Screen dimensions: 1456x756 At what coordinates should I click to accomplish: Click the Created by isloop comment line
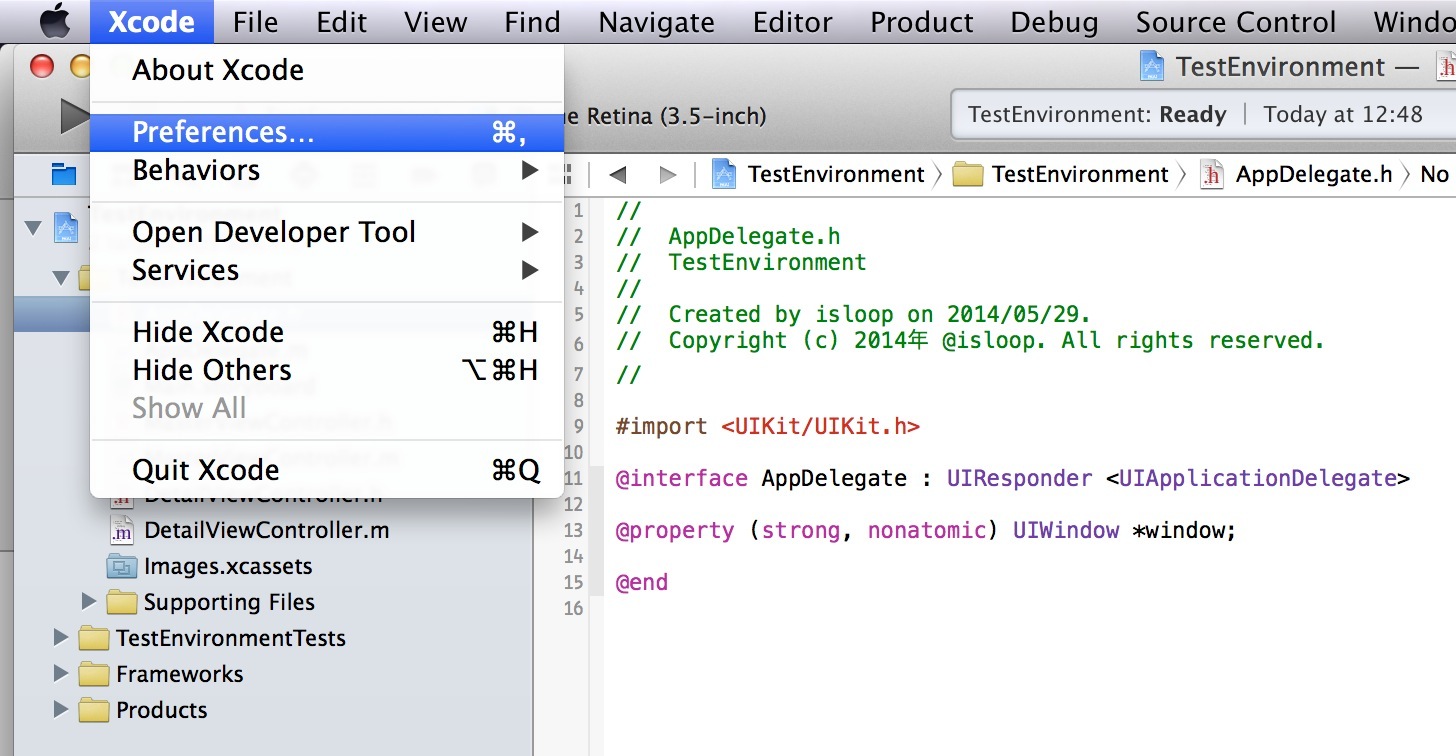click(854, 314)
